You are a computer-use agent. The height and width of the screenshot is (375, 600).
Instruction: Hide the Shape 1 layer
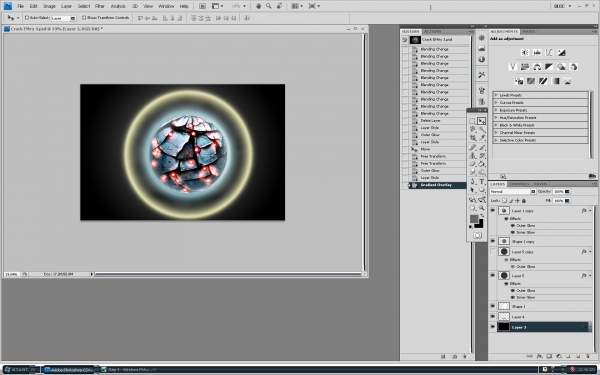tap(493, 306)
